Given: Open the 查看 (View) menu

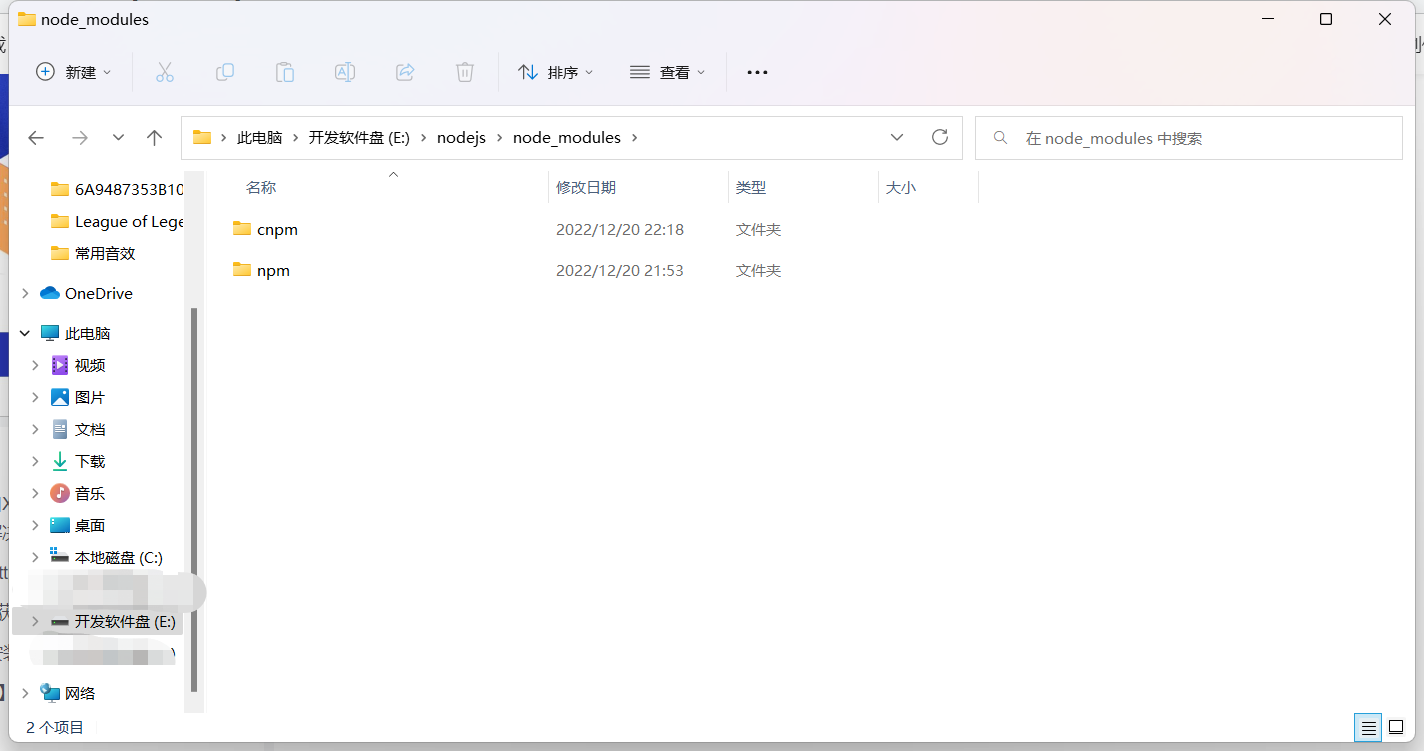Looking at the screenshot, I should [x=668, y=72].
